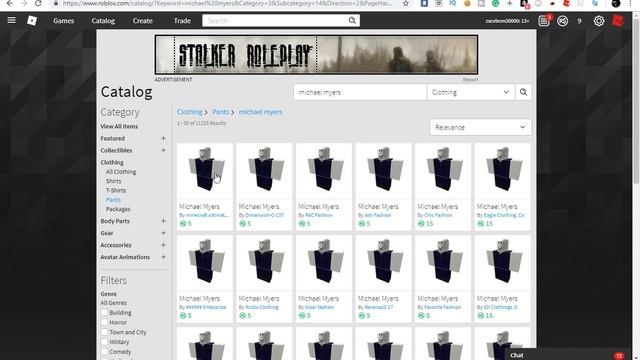The height and width of the screenshot is (360, 640).
Task: Open Michael Myers pants thumbnail by Favorite Fashion
Action: tap(443, 263)
